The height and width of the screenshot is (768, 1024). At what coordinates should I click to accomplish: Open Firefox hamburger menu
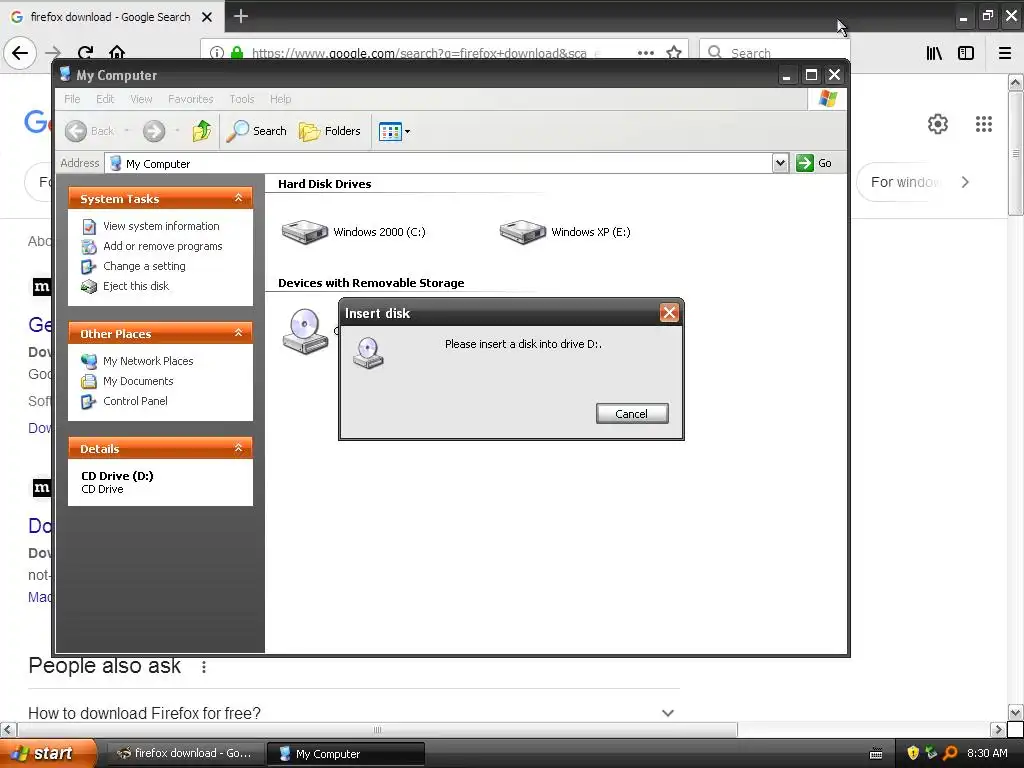(1005, 53)
